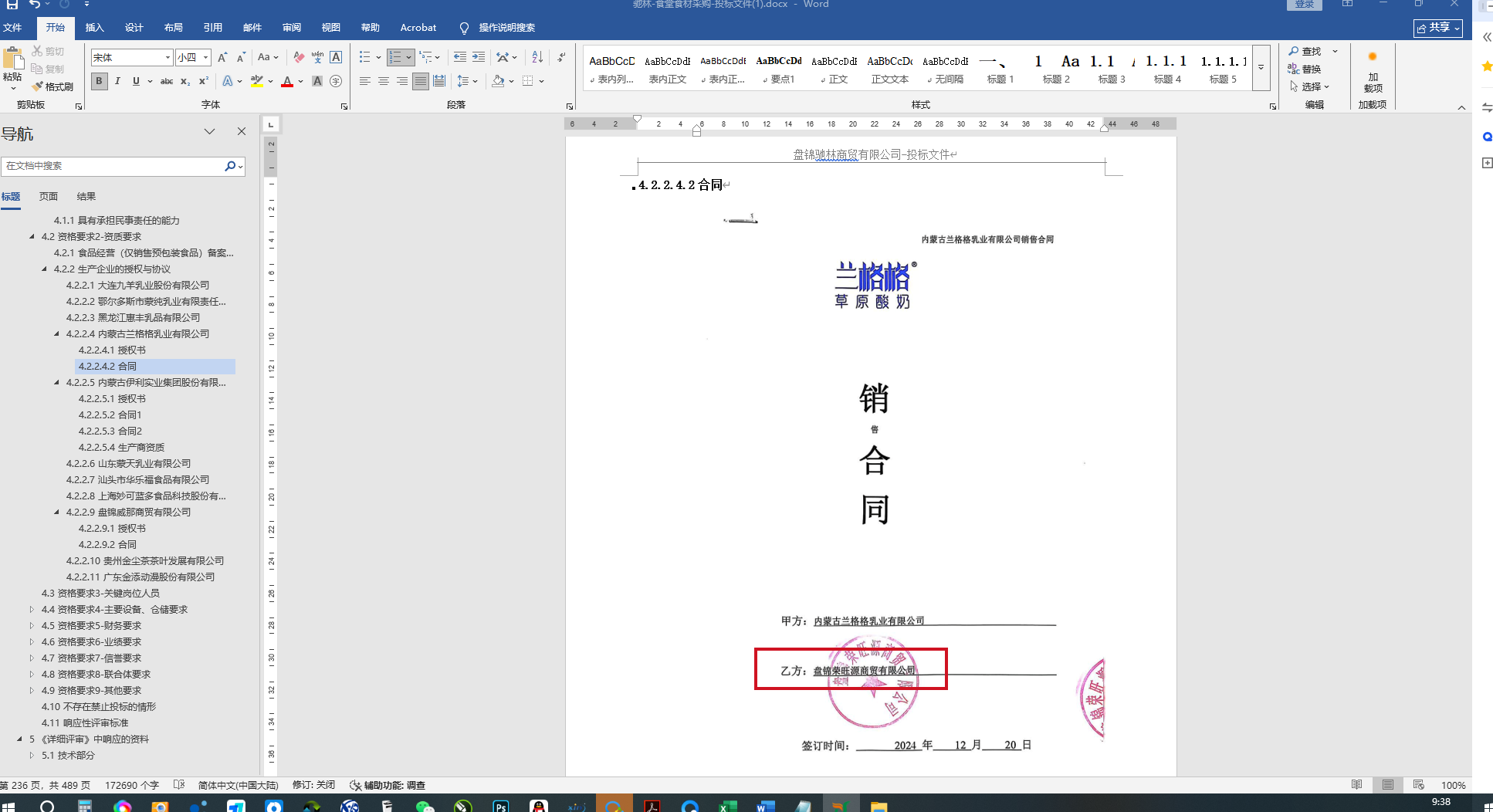Apply text effects glowing A icon
Screen dimensions: 1493x812
(228, 81)
